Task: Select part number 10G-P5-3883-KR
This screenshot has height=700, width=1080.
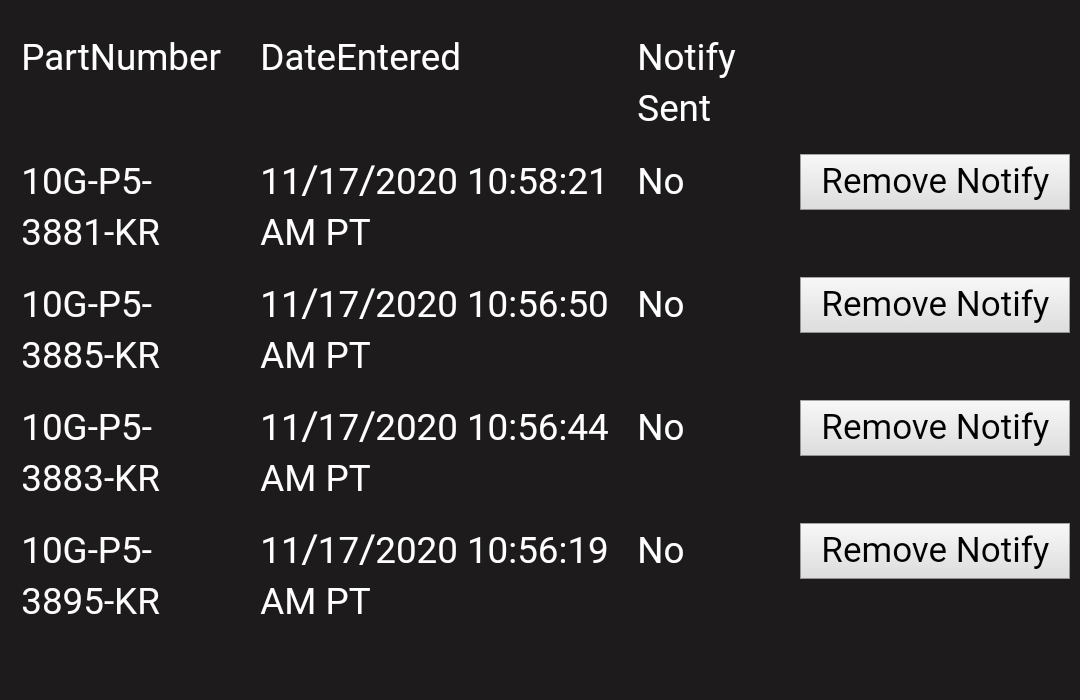Action: (x=90, y=453)
